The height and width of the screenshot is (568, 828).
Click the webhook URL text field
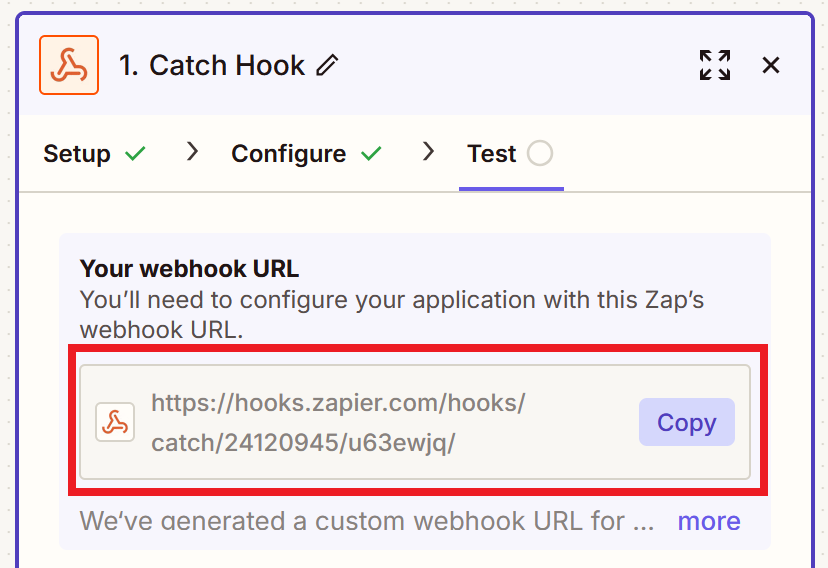415,422
